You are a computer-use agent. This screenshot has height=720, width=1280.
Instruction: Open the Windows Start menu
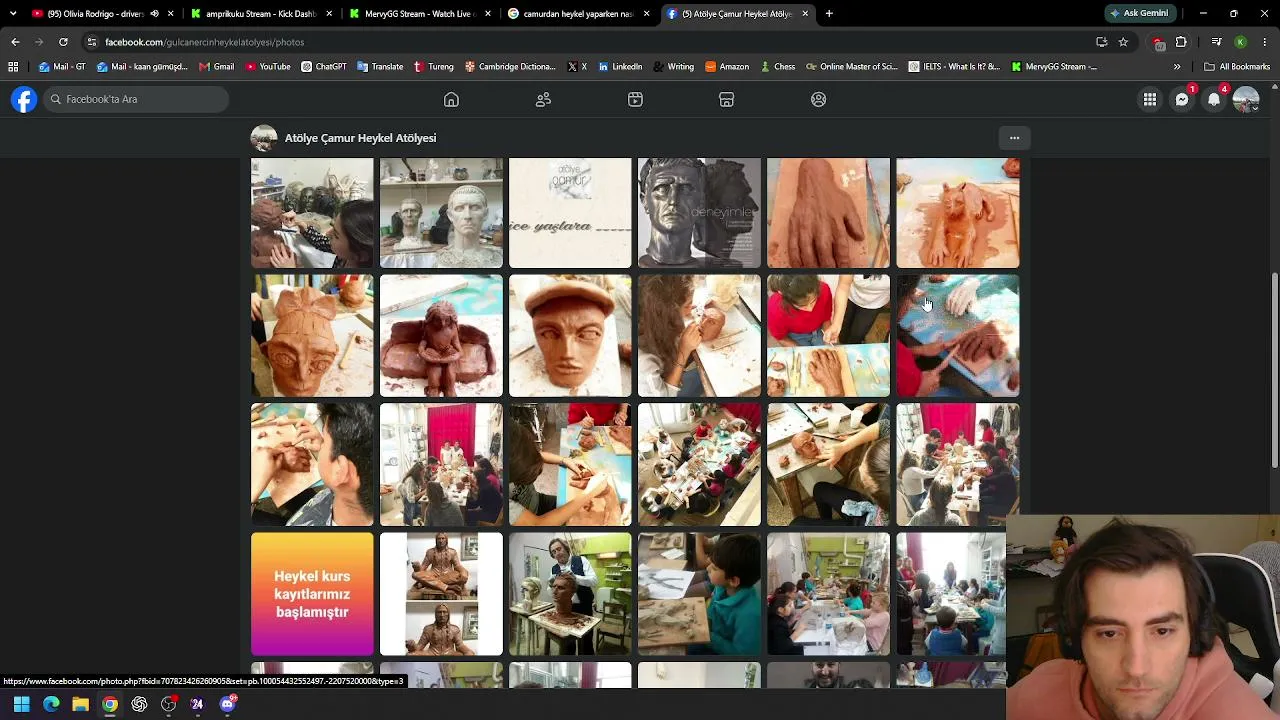click(21, 704)
